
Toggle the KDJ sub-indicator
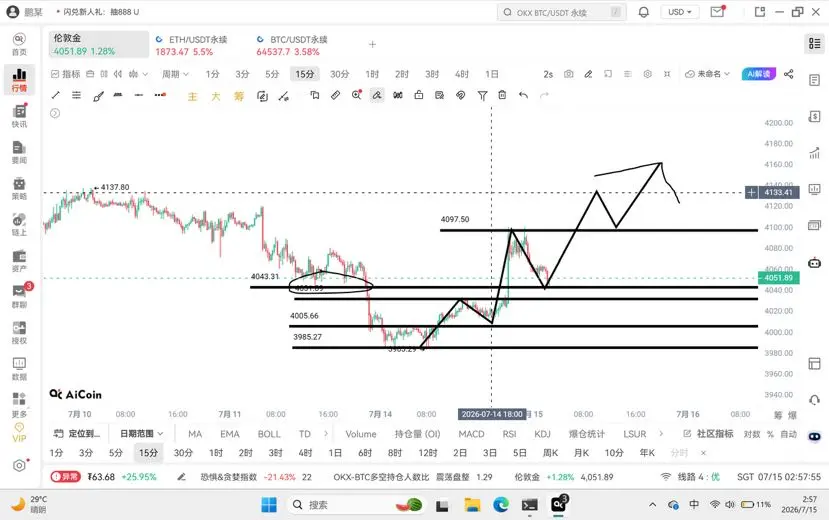(542, 434)
